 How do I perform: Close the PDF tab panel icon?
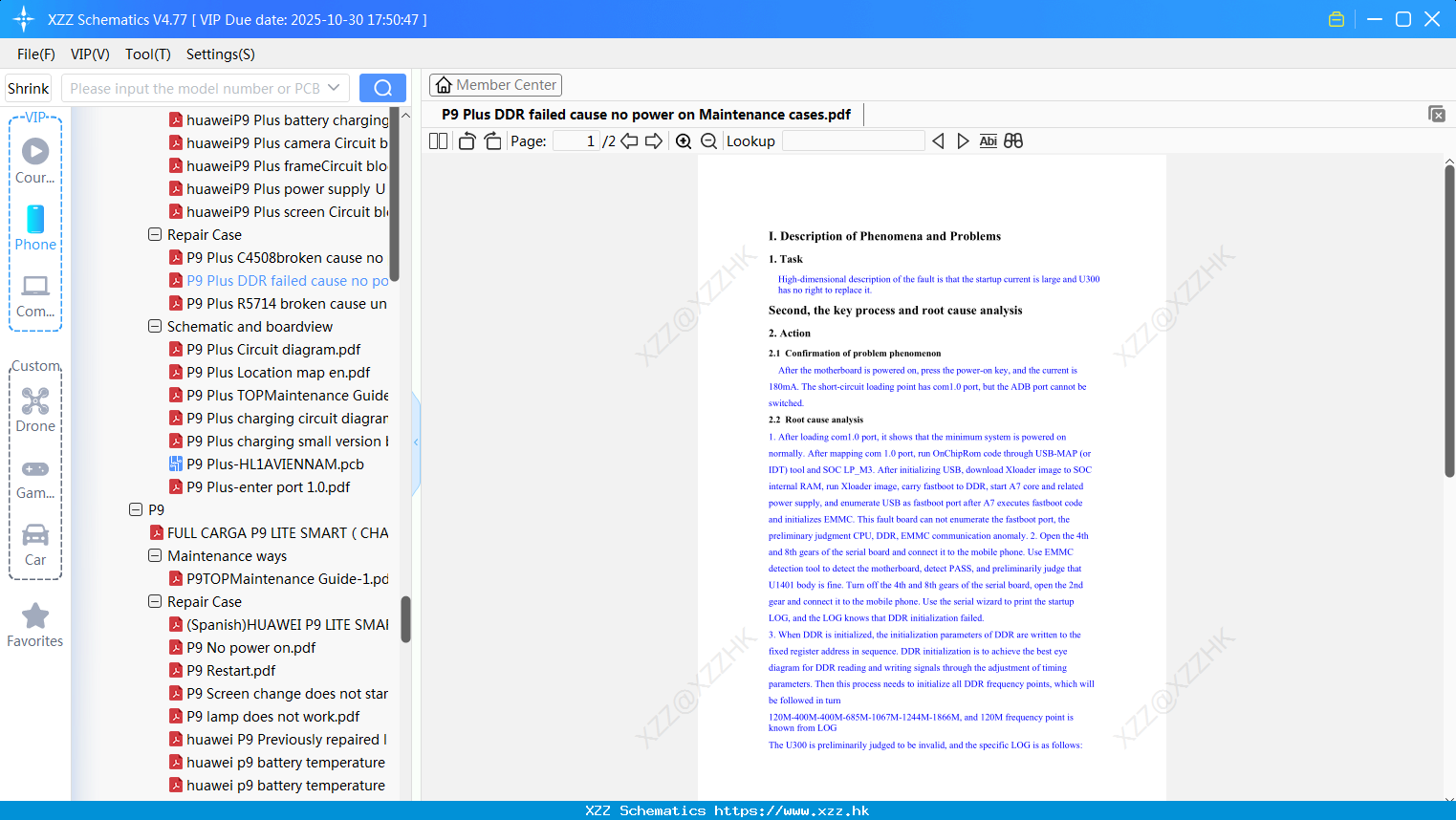tap(1437, 114)
